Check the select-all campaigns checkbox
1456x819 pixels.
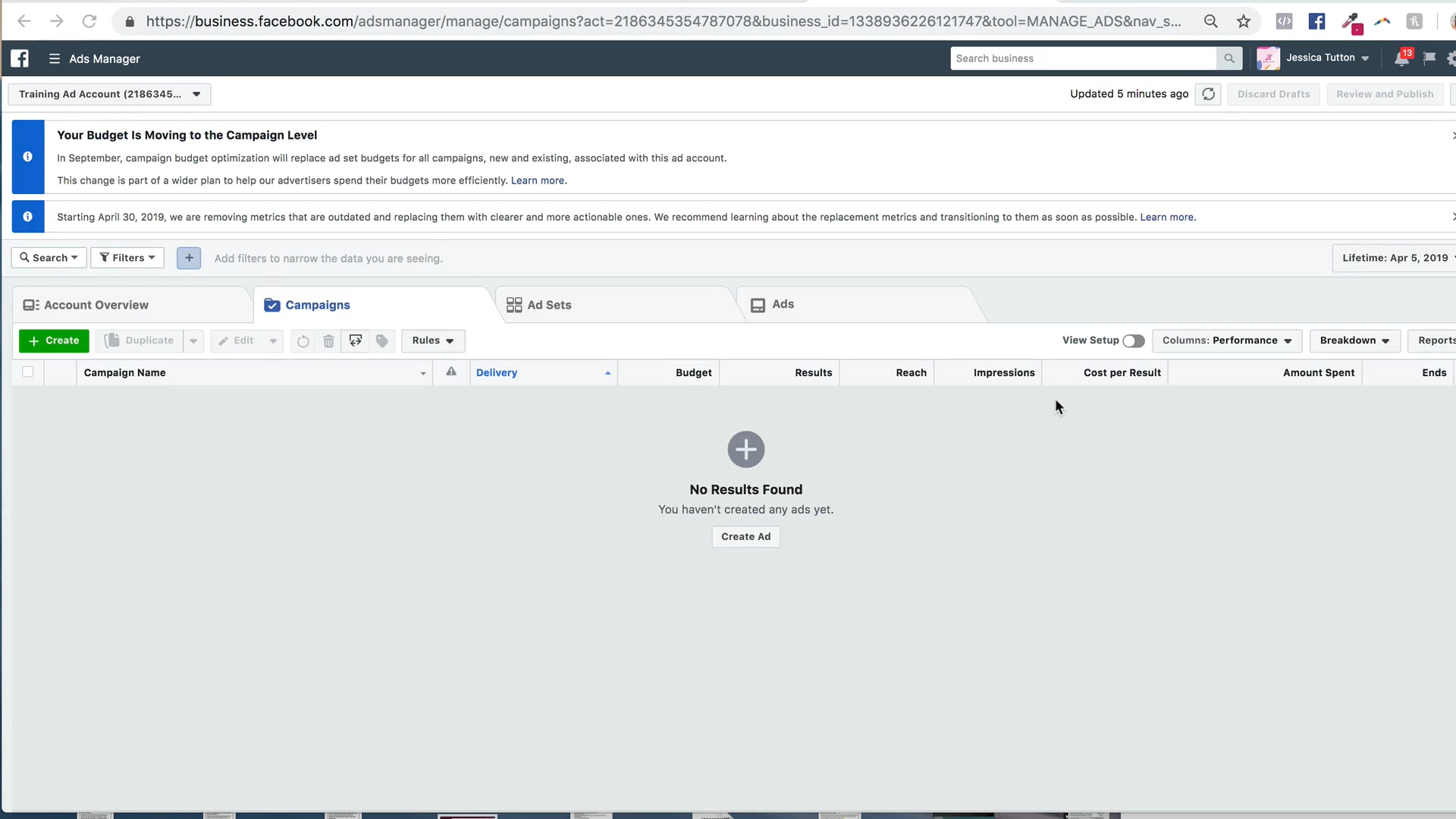click(28, 372)
